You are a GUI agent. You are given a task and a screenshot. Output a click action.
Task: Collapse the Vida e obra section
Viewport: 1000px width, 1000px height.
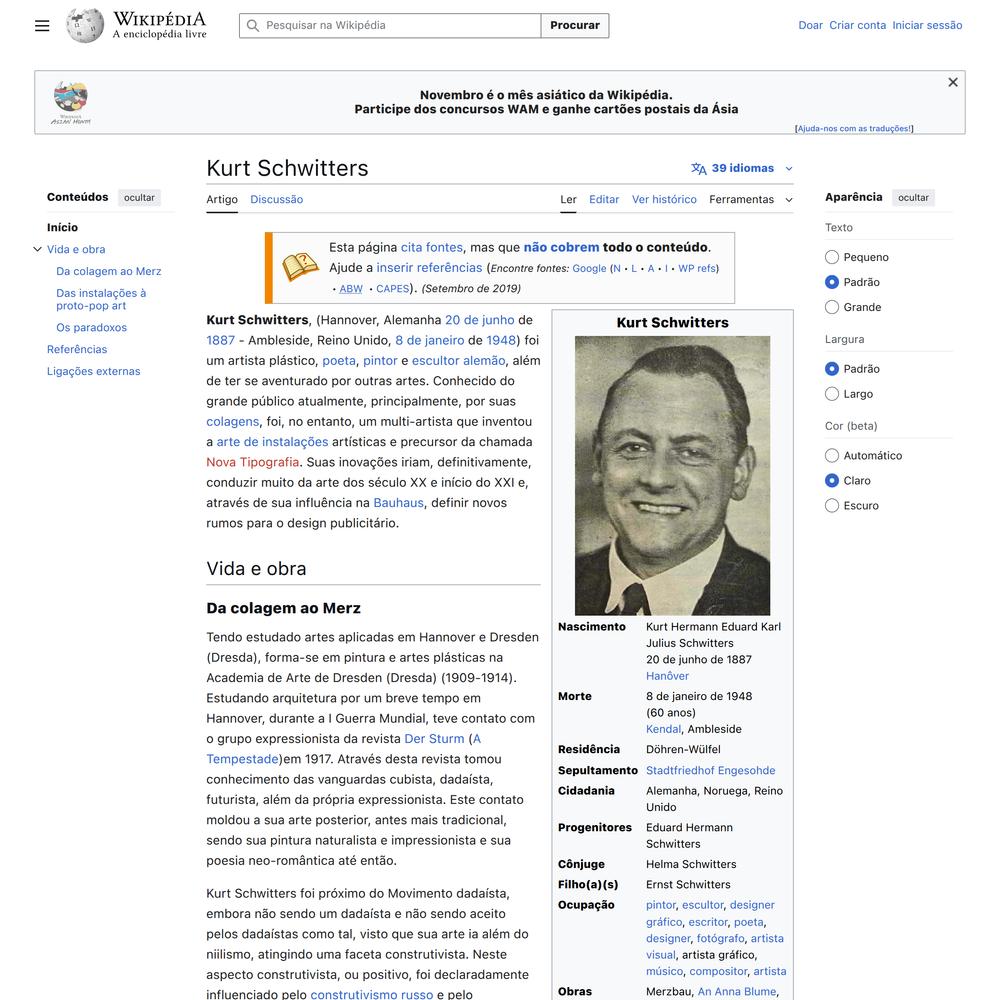[37, 250]
